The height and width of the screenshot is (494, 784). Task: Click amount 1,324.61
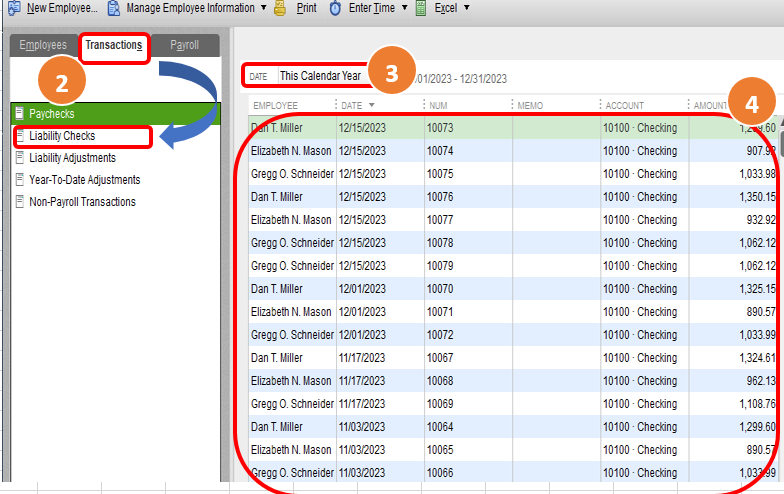[758, 358]
